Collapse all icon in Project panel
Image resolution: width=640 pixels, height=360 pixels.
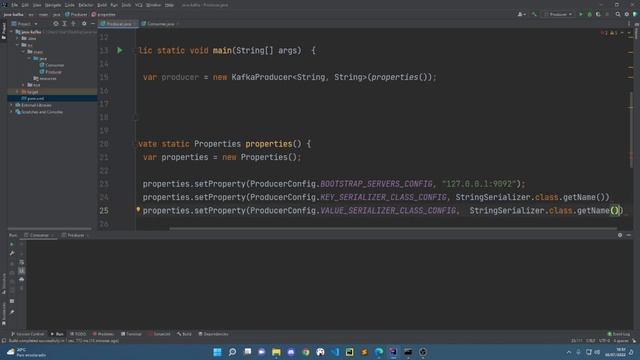coord(73,24)
